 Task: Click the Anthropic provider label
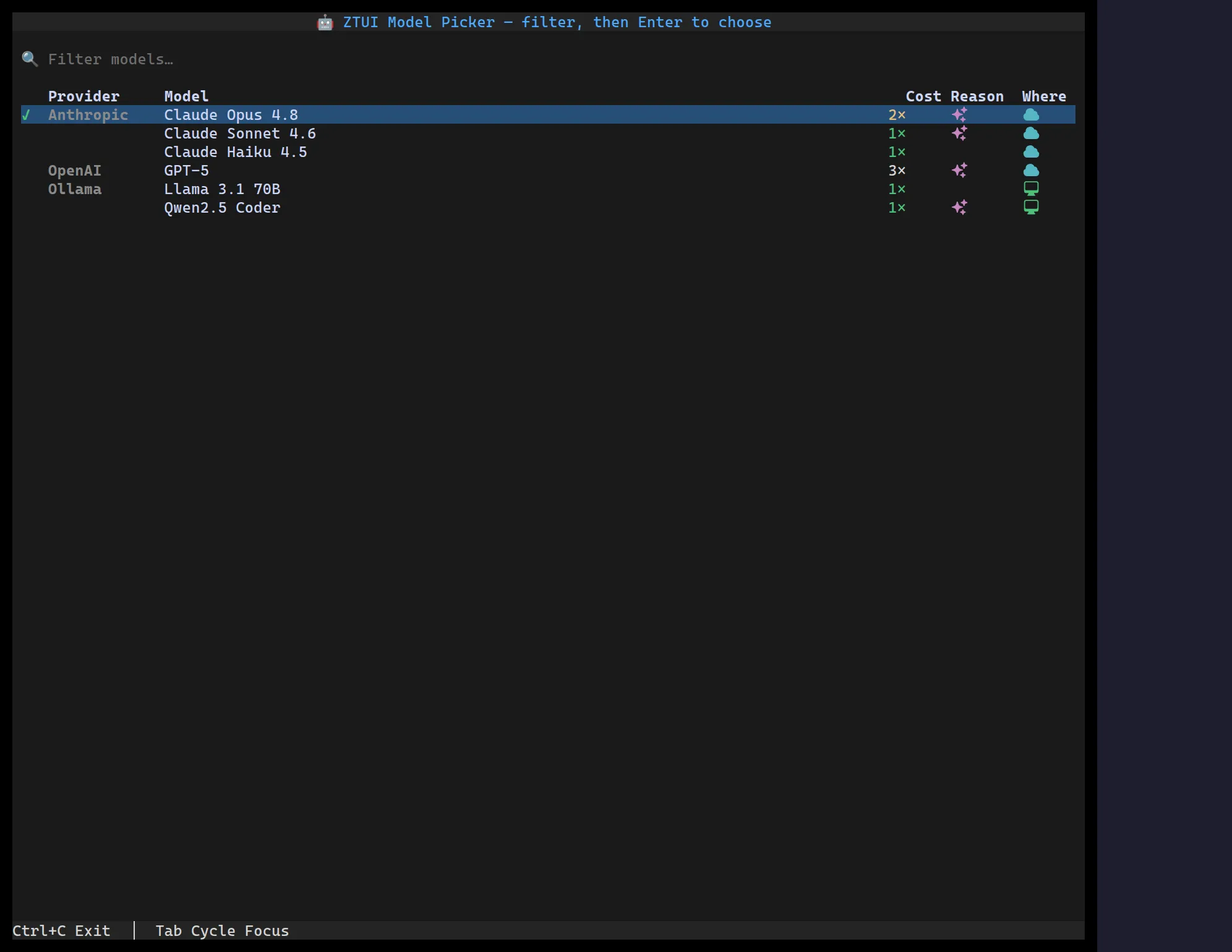pyautogui.click(x=88, y=115)
